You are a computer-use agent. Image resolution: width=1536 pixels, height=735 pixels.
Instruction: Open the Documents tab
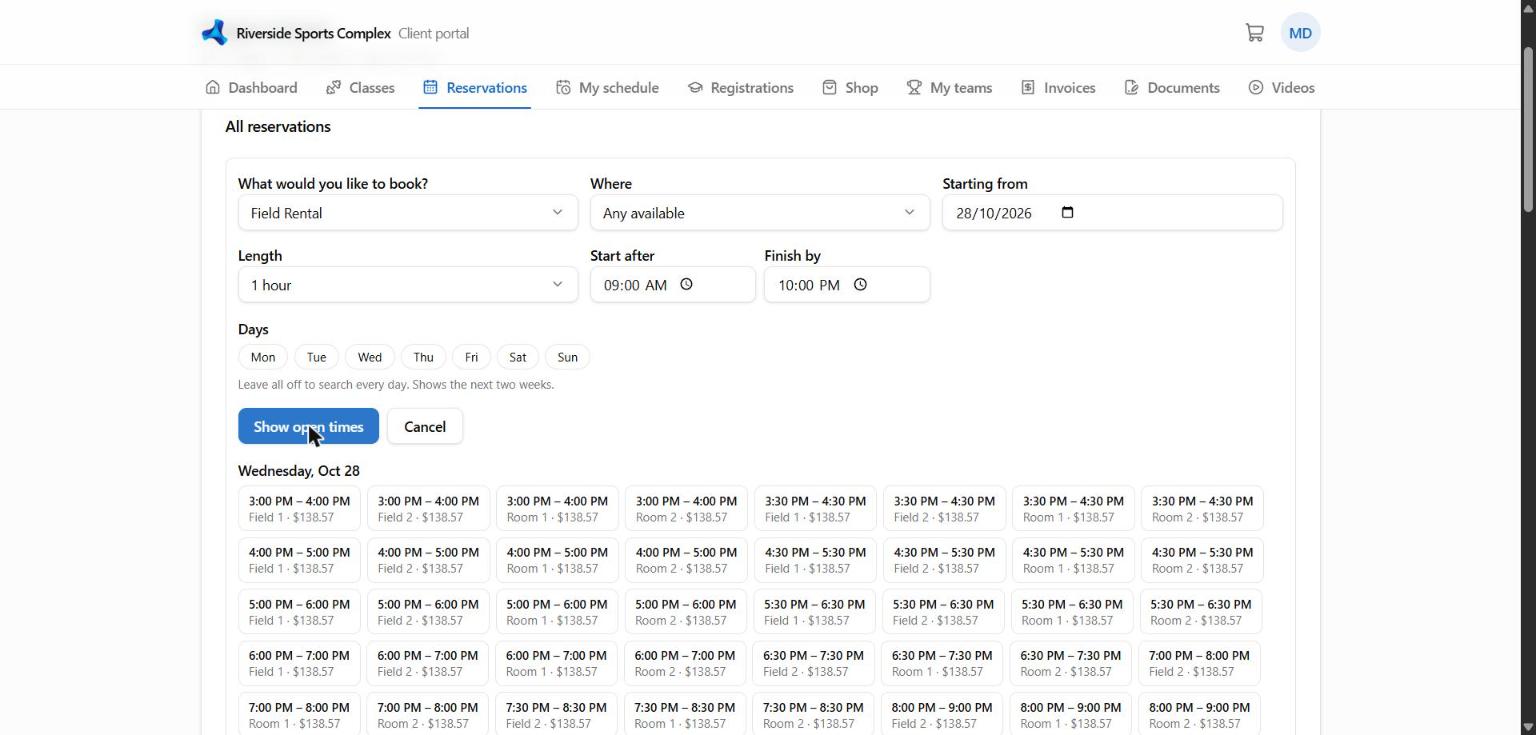(x=1172, y=88)
